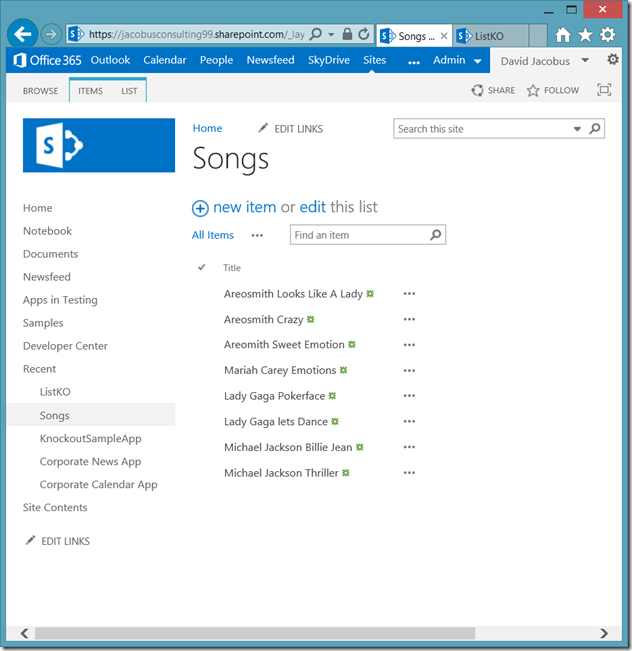Open Notebook in left navigation
The image size is (632, 651).
47,231
